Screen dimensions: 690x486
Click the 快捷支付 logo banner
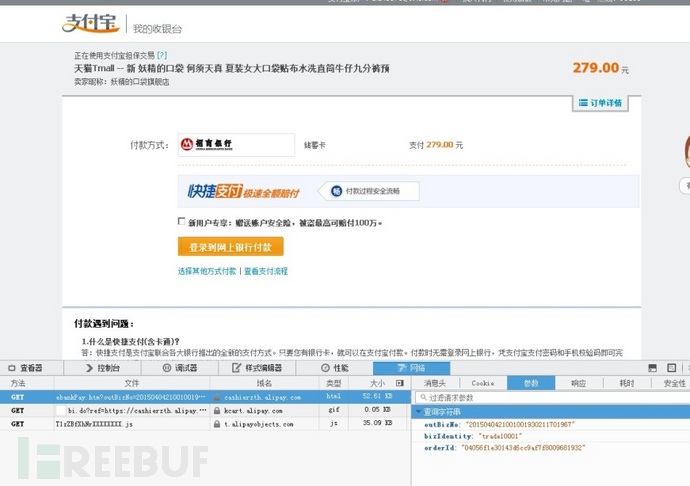click(243, 191)
